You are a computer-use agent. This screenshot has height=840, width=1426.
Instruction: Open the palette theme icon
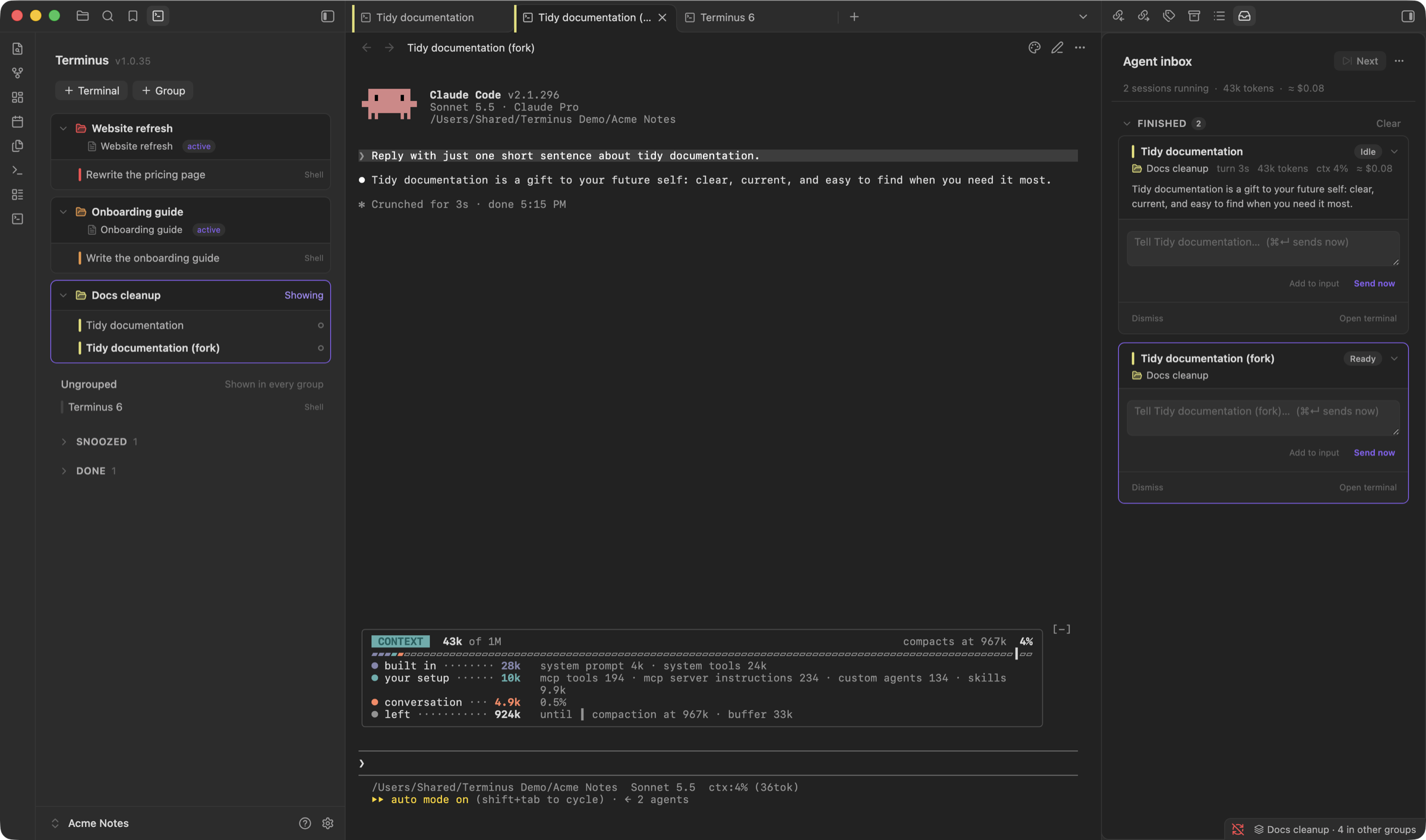pyautogui.click(x=1034, y=48)
